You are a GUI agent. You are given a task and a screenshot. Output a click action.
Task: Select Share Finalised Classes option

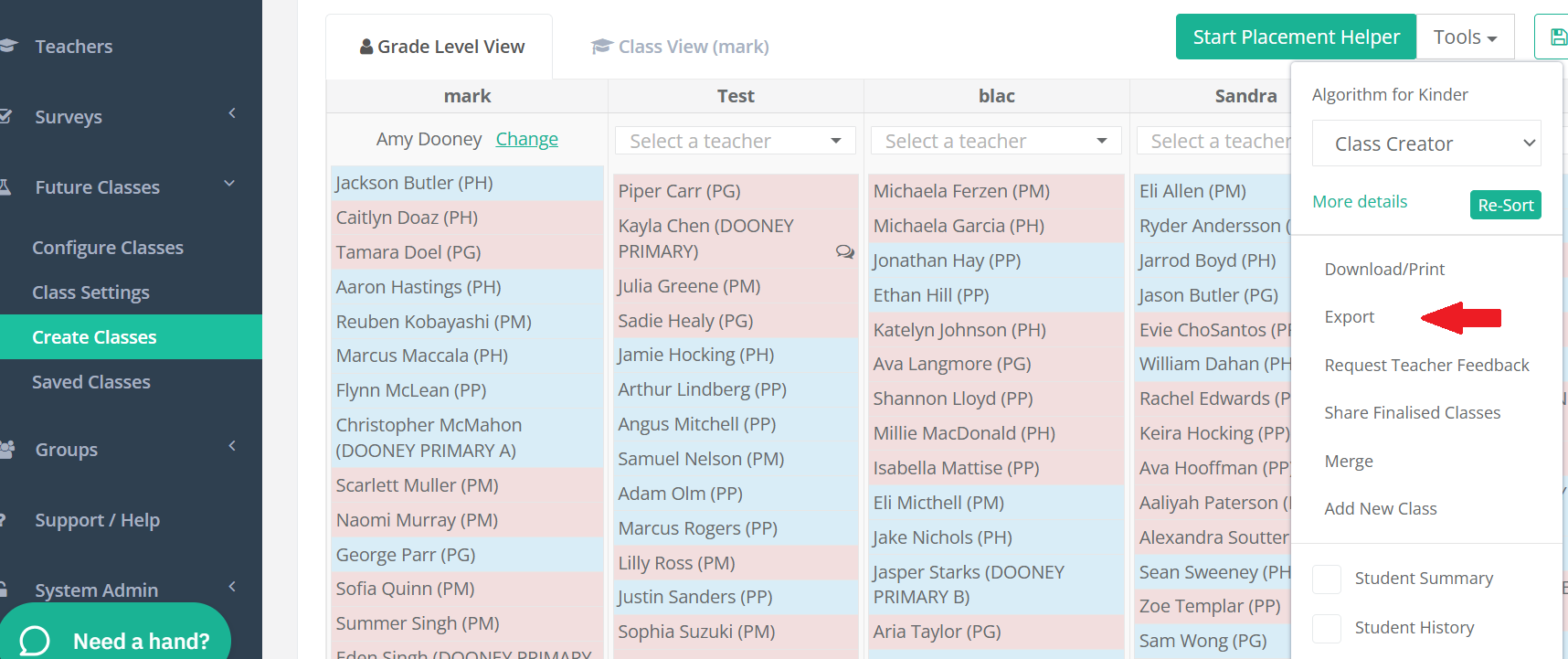[x=1412, y=412]
